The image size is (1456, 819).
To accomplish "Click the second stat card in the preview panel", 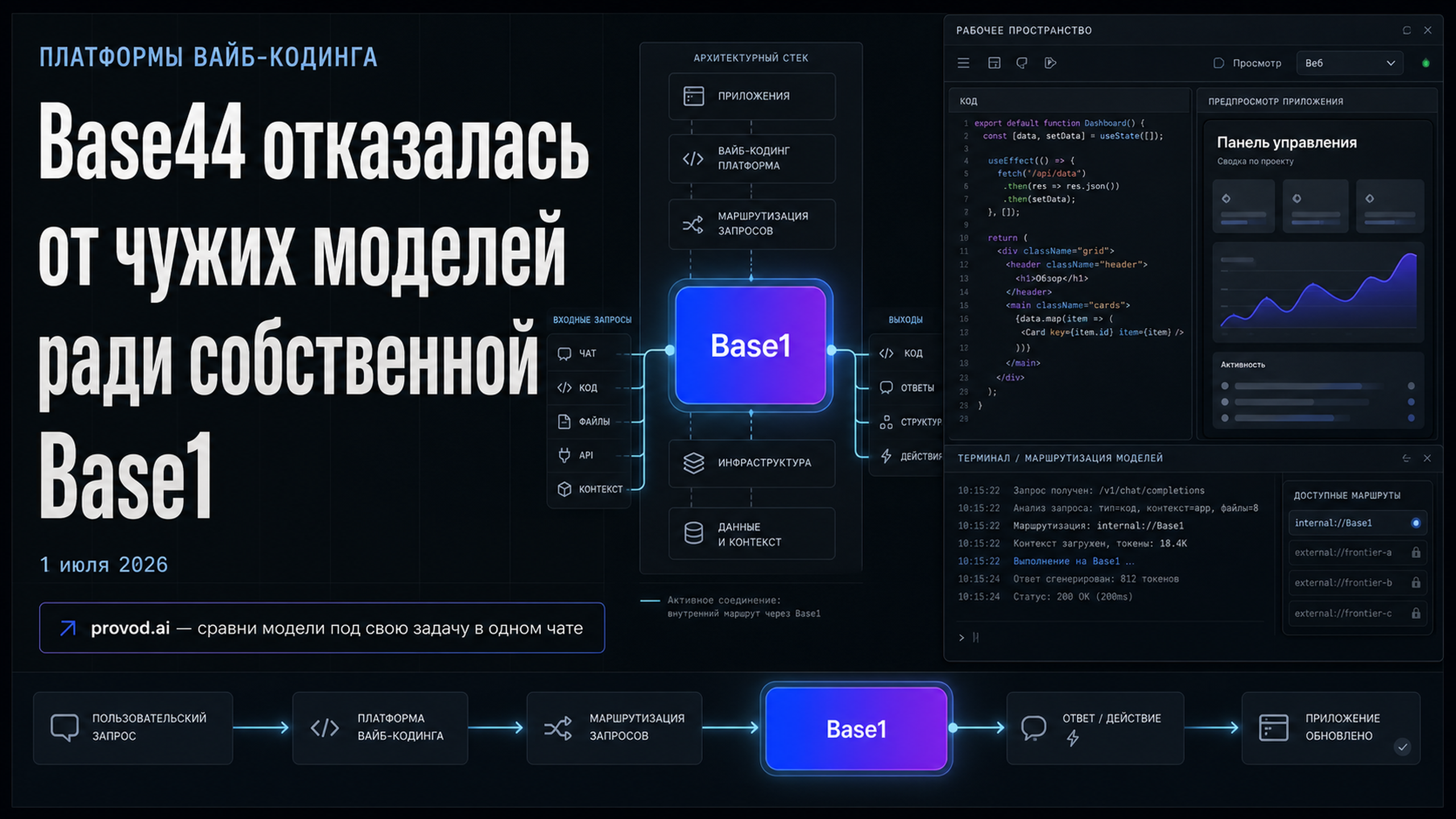I will [1316, 206].
